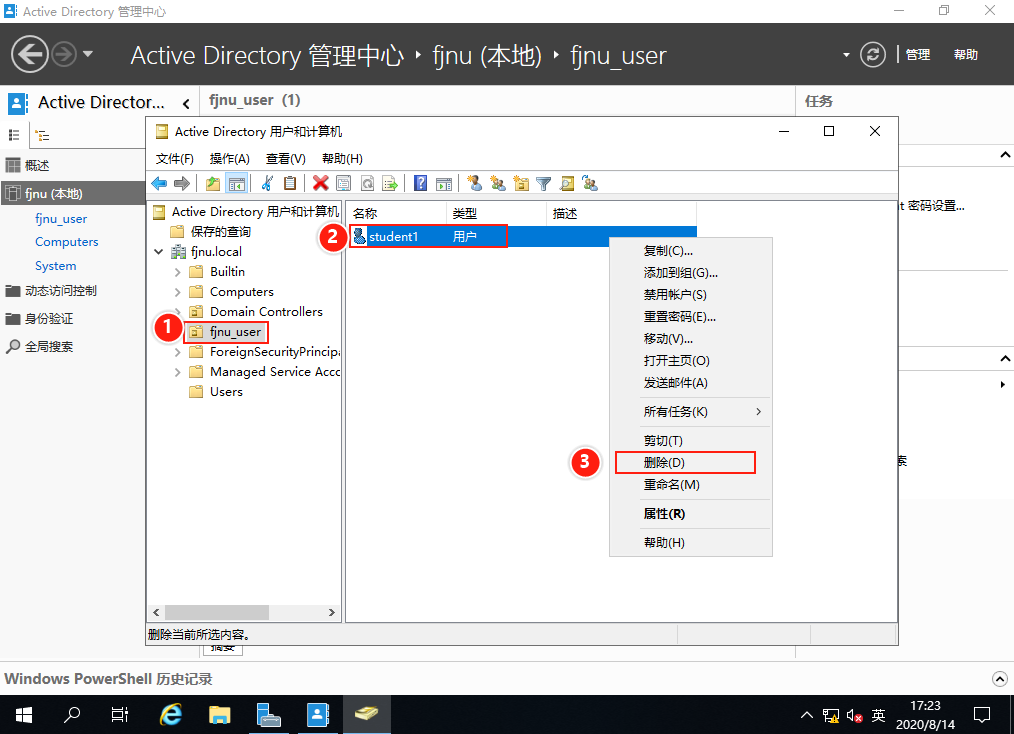
Task: Open navigation history dropdown arrow beside forward
Action: click(x=88, y=54)
